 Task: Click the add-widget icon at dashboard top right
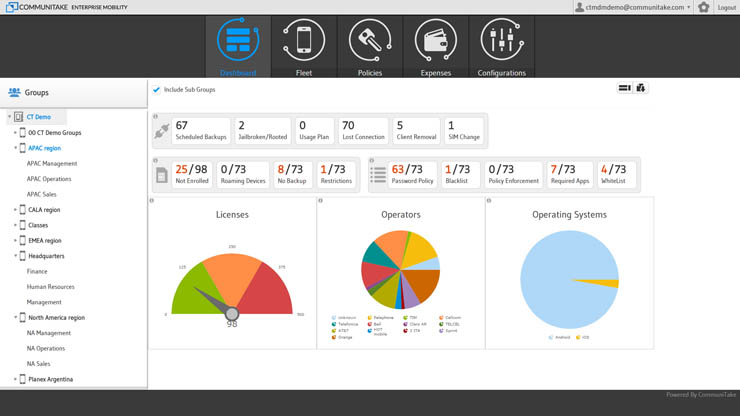(x=641, y=88)
